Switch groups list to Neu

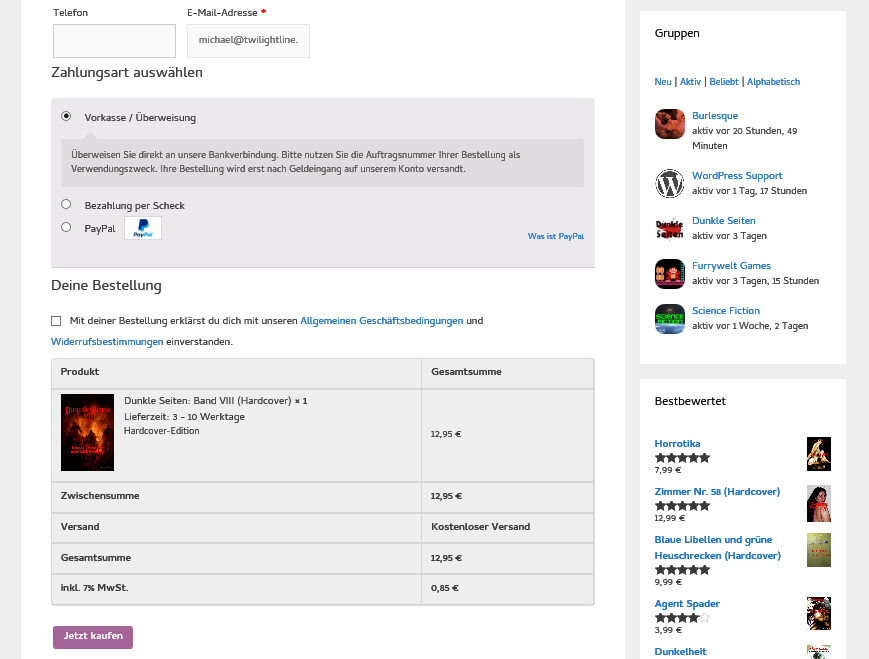click(x=662, y=82)
